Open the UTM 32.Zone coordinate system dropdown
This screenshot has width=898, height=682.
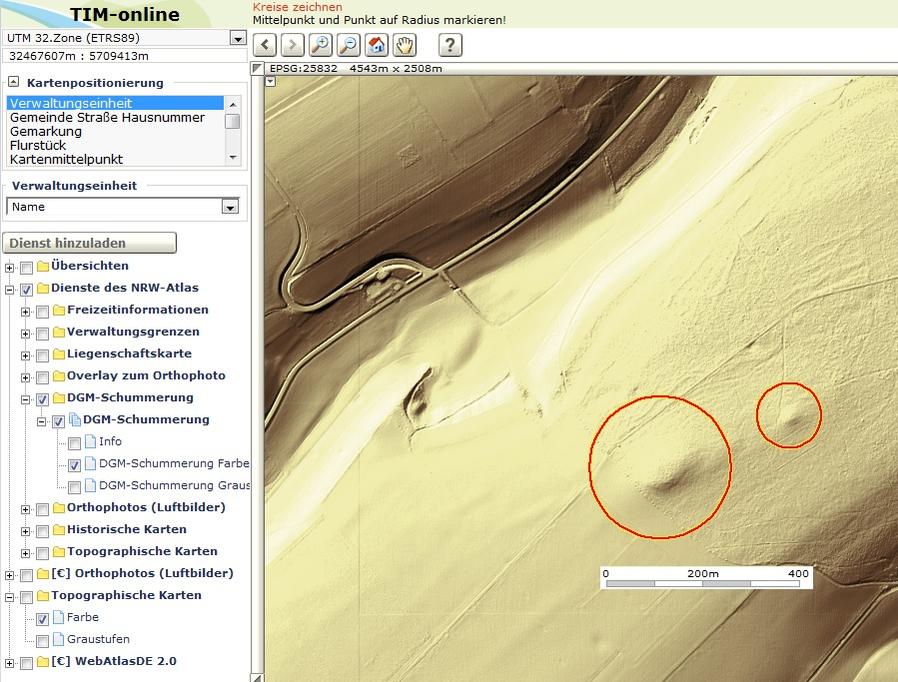pyautogui.click(x=237, y=38)
